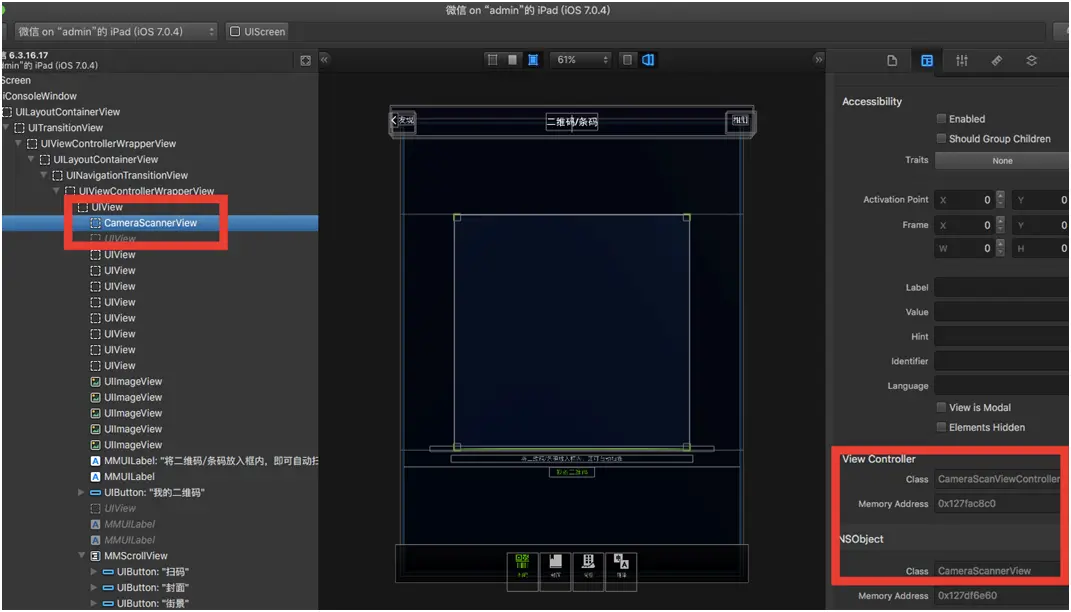Select the Identity inspector tab icon
1071x612 pixels.
point(927,61)
